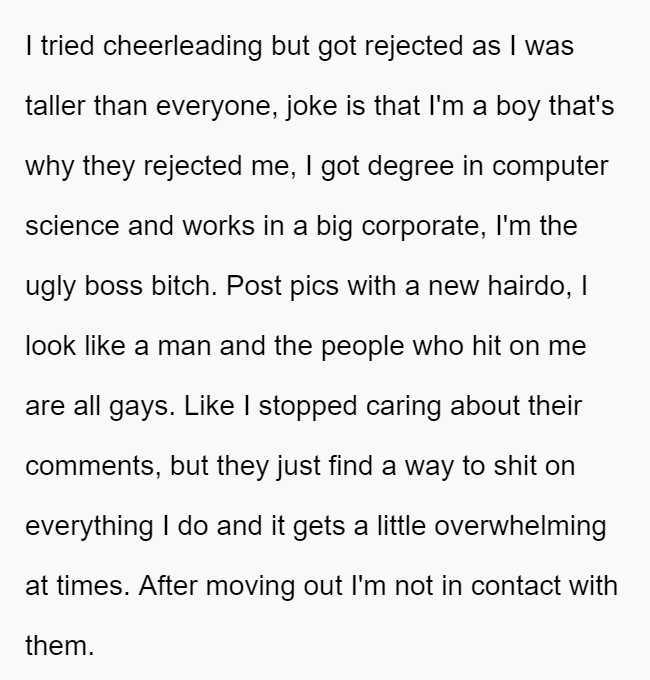Click the final word "them."
Viewport: 650px width, 680px height.
pos(60,646)
